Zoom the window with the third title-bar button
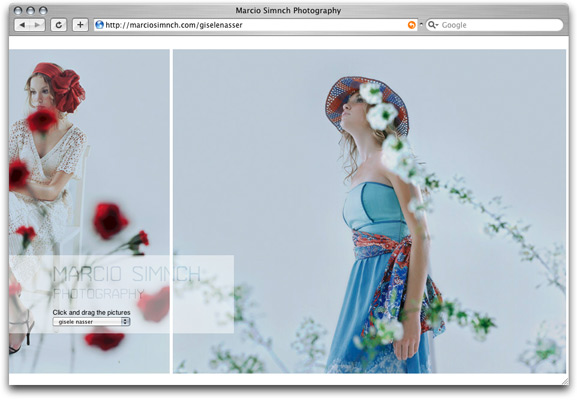The image size is (577, 403). pos(43,10)
